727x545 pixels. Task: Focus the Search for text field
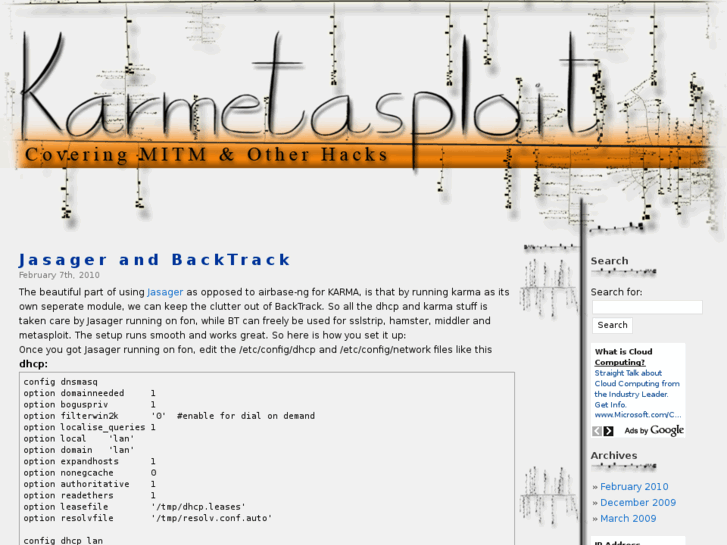point(647,307)
